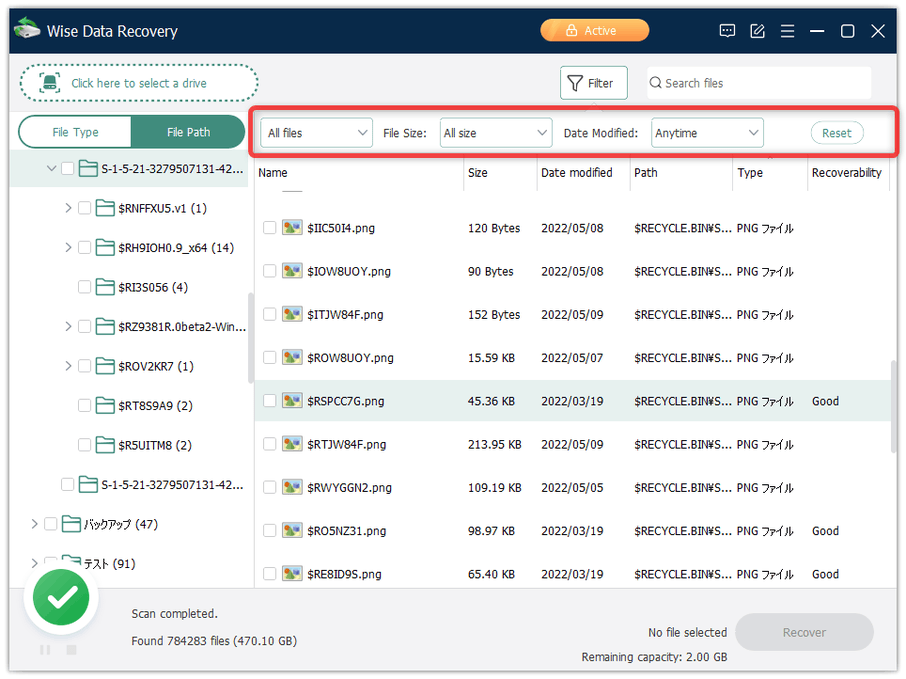Click the image icon for $IIC50I4.png

(x=292, y=228)
